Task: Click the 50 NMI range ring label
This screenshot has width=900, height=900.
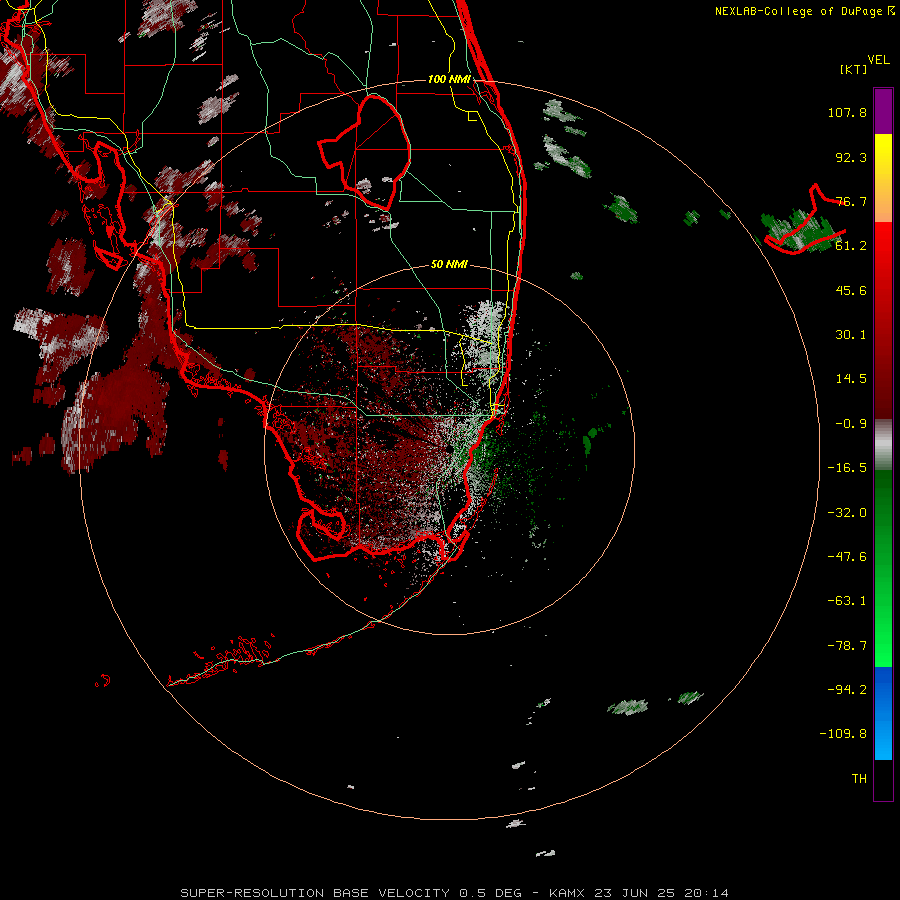Action: (x=449, y=264)
